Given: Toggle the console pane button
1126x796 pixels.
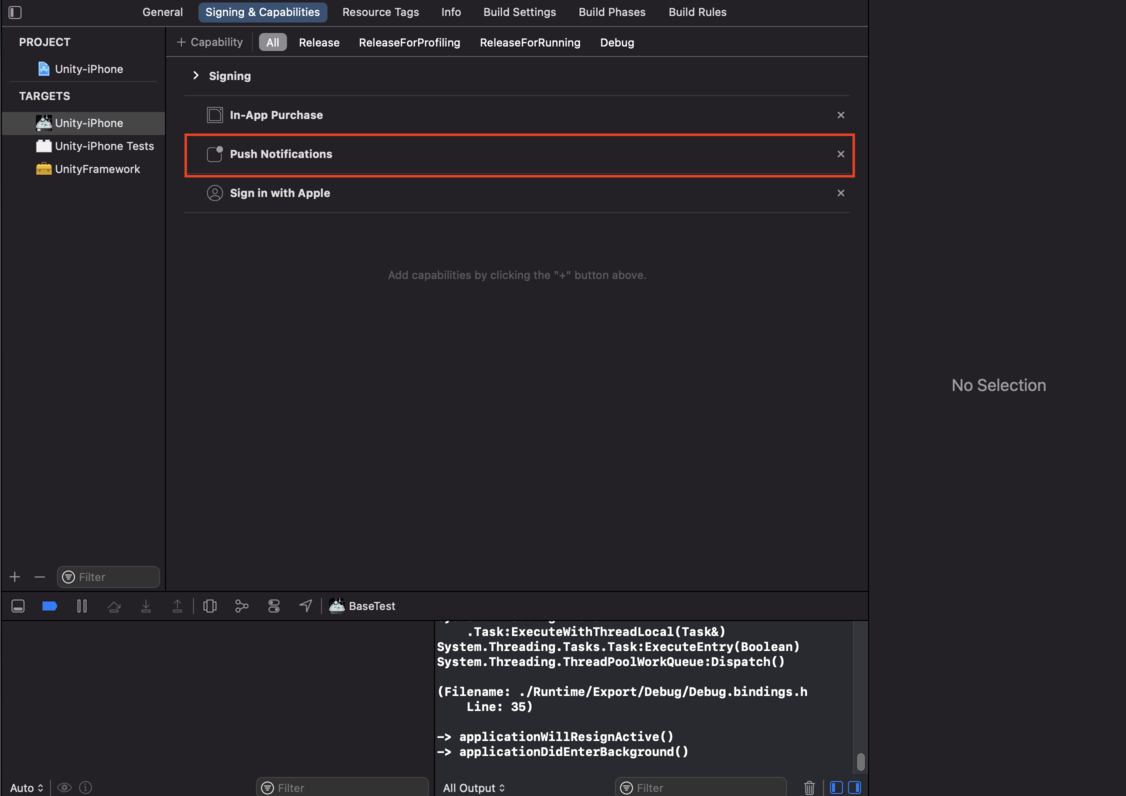Looking at the screenshot, I should [x=855, y=787].
